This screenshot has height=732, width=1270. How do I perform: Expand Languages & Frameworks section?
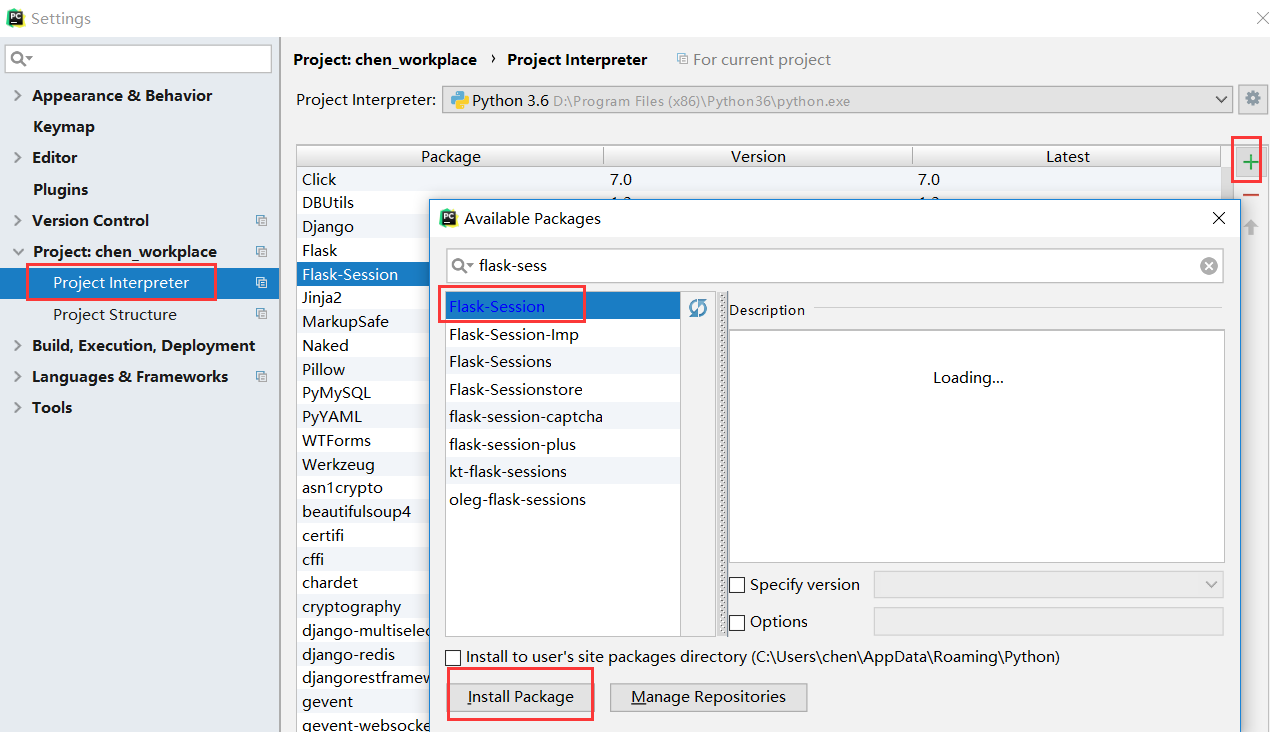point(18,377)
